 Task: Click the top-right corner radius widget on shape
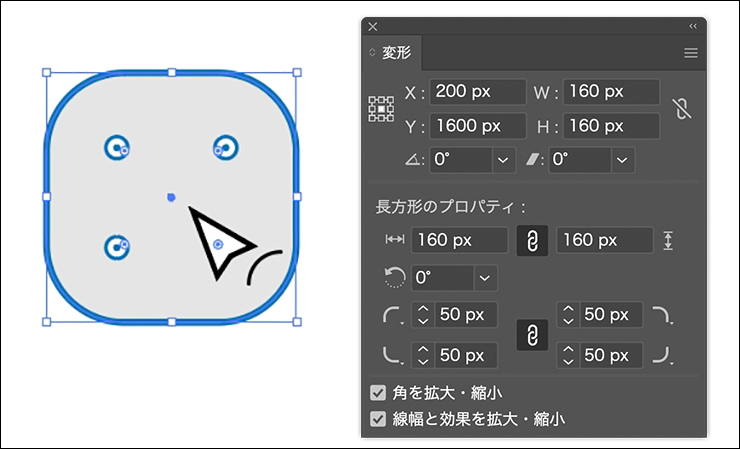(225, 148)
